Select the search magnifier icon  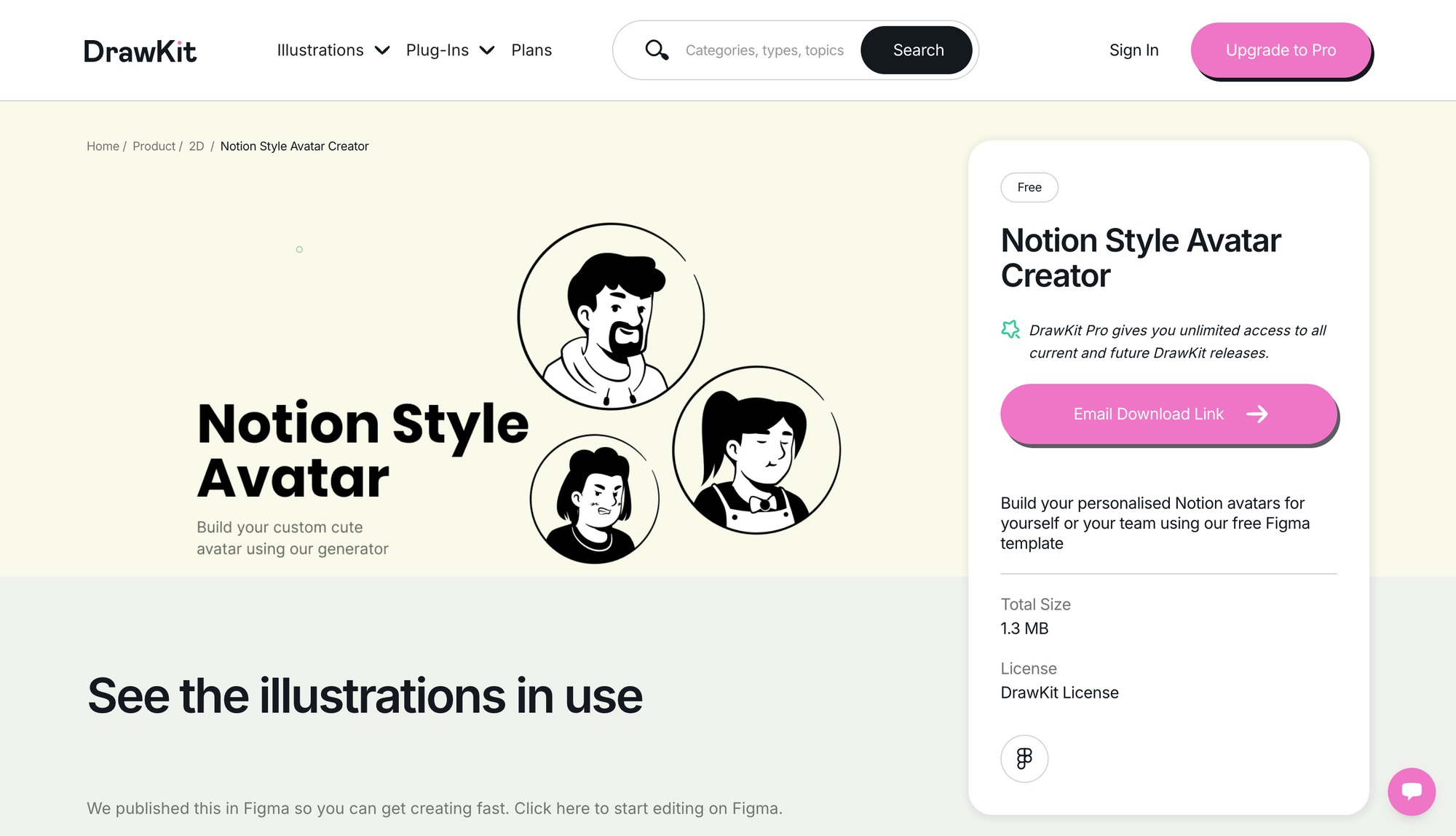[x=657, y=50]
